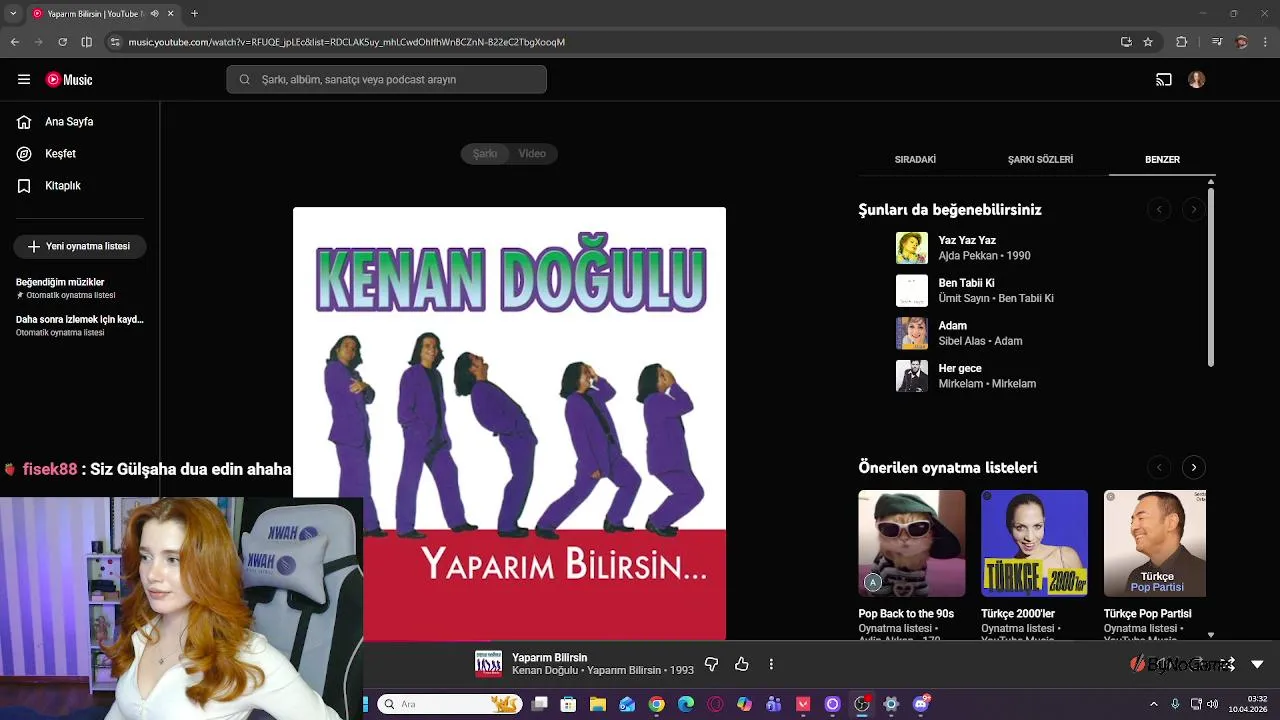Open Microsoft Store from taskbar
This screenshot has height=720, width=1280.
pyautogui.click(x=569, y=704)
